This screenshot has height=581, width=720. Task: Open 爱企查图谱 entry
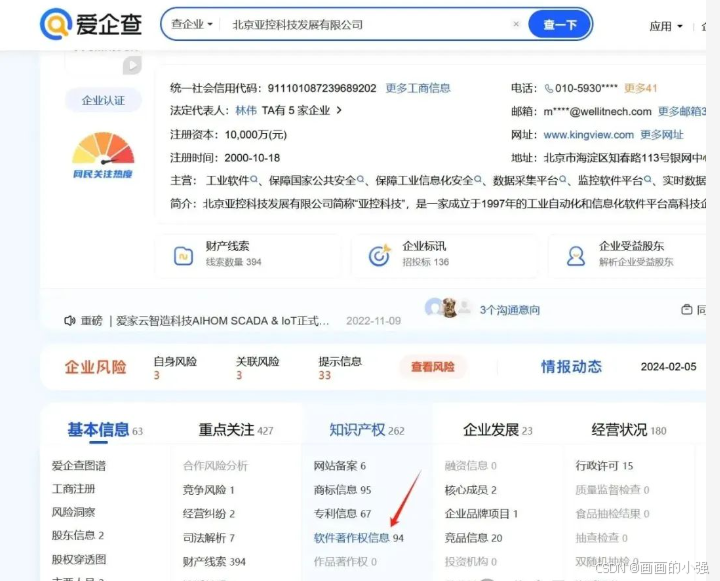(x=79, y=466)
